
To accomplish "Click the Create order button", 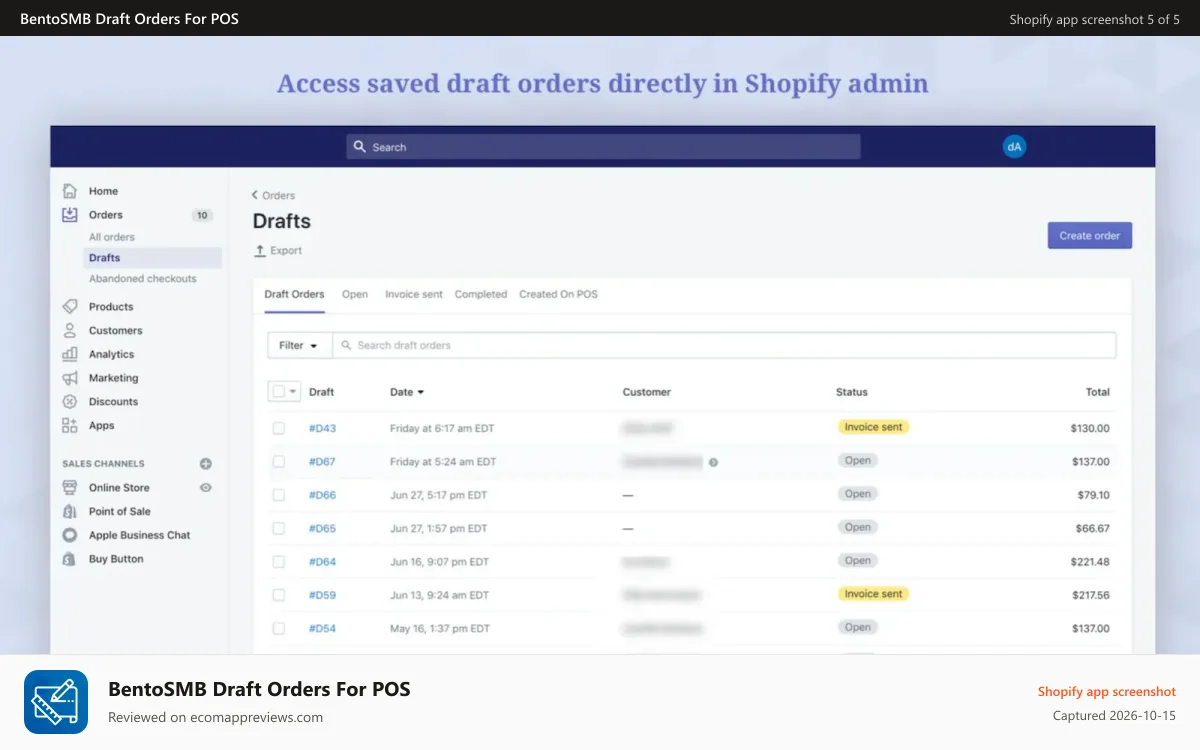I will 1090,236.
